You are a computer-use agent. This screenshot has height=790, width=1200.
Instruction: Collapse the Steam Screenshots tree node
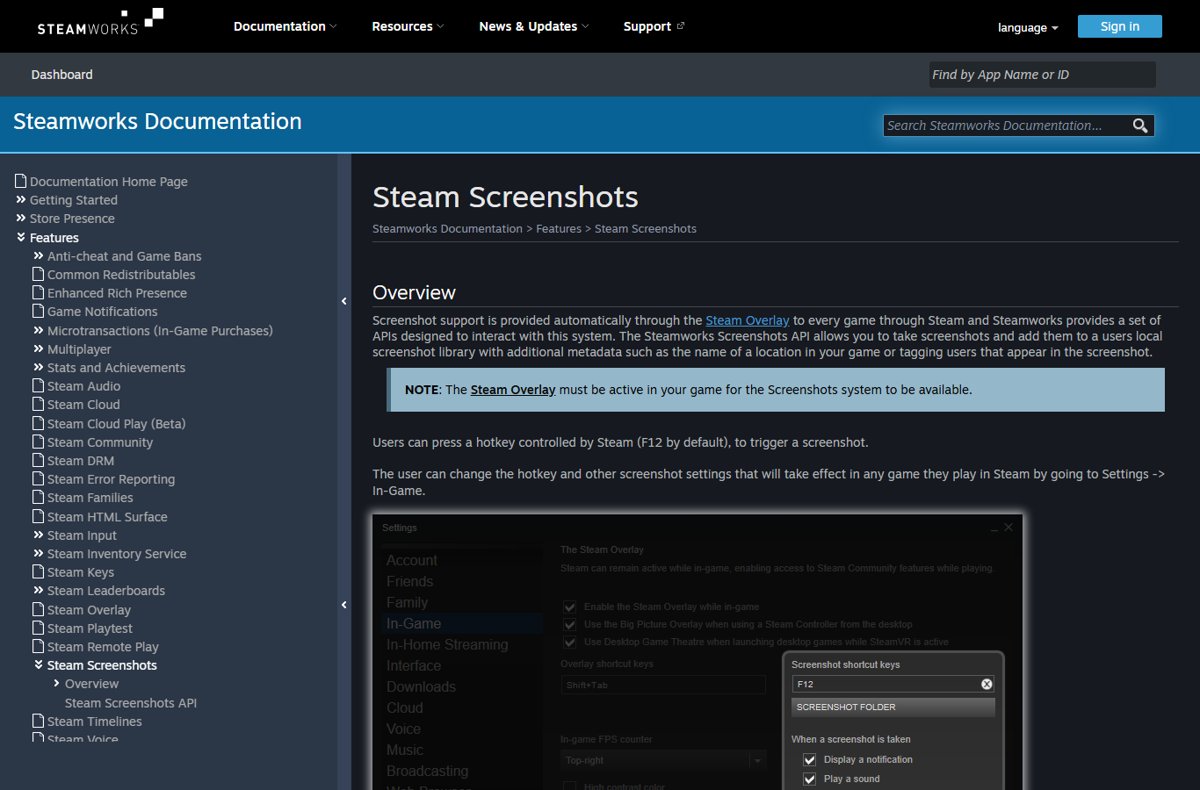39,665
